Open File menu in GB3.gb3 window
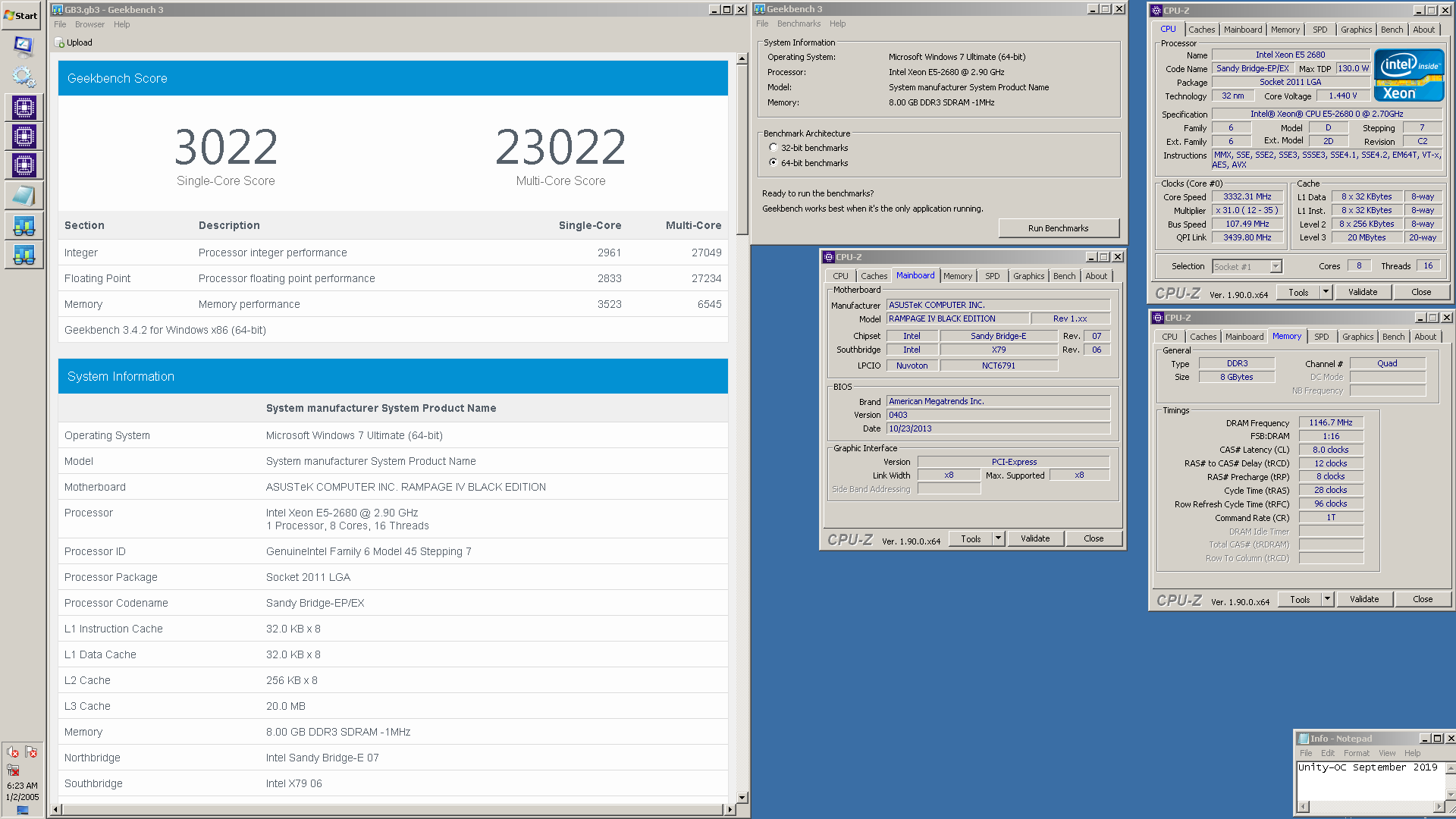1456x819 pixels. point(60,24)
